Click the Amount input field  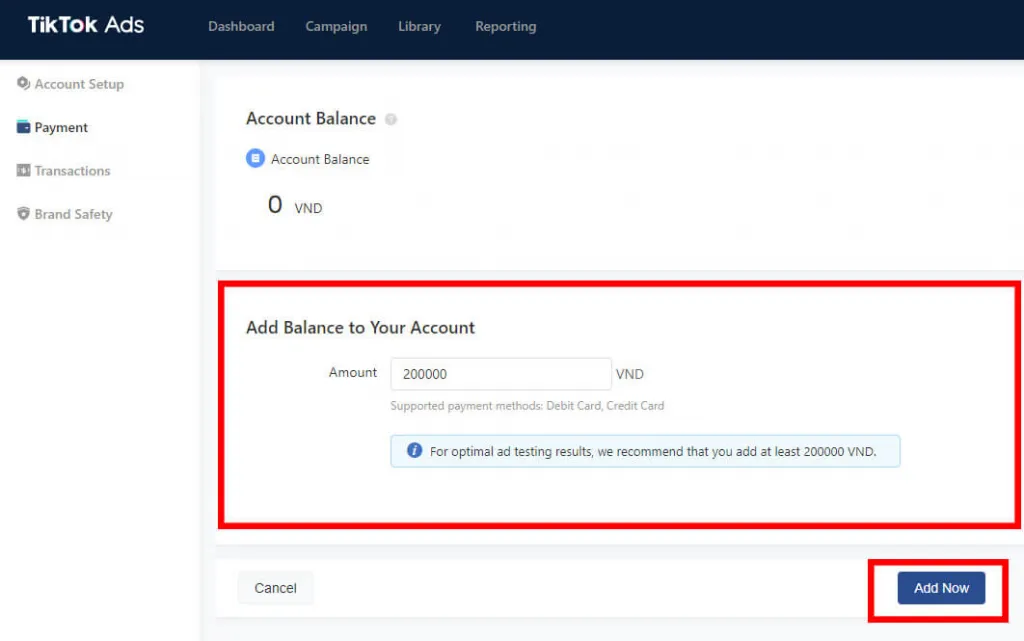point(500,374)
